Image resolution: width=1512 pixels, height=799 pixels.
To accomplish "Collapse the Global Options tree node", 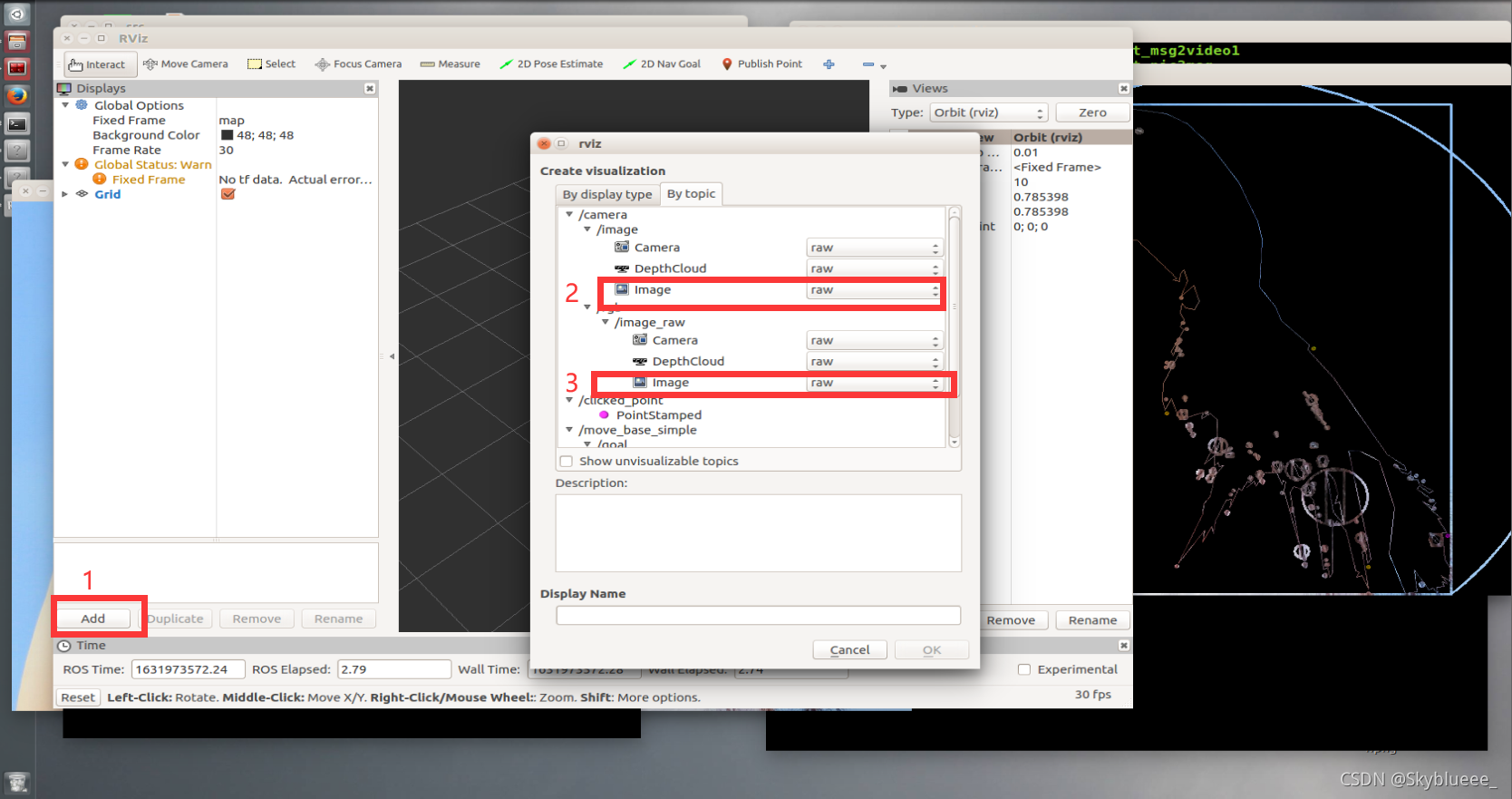I will 65,105.
